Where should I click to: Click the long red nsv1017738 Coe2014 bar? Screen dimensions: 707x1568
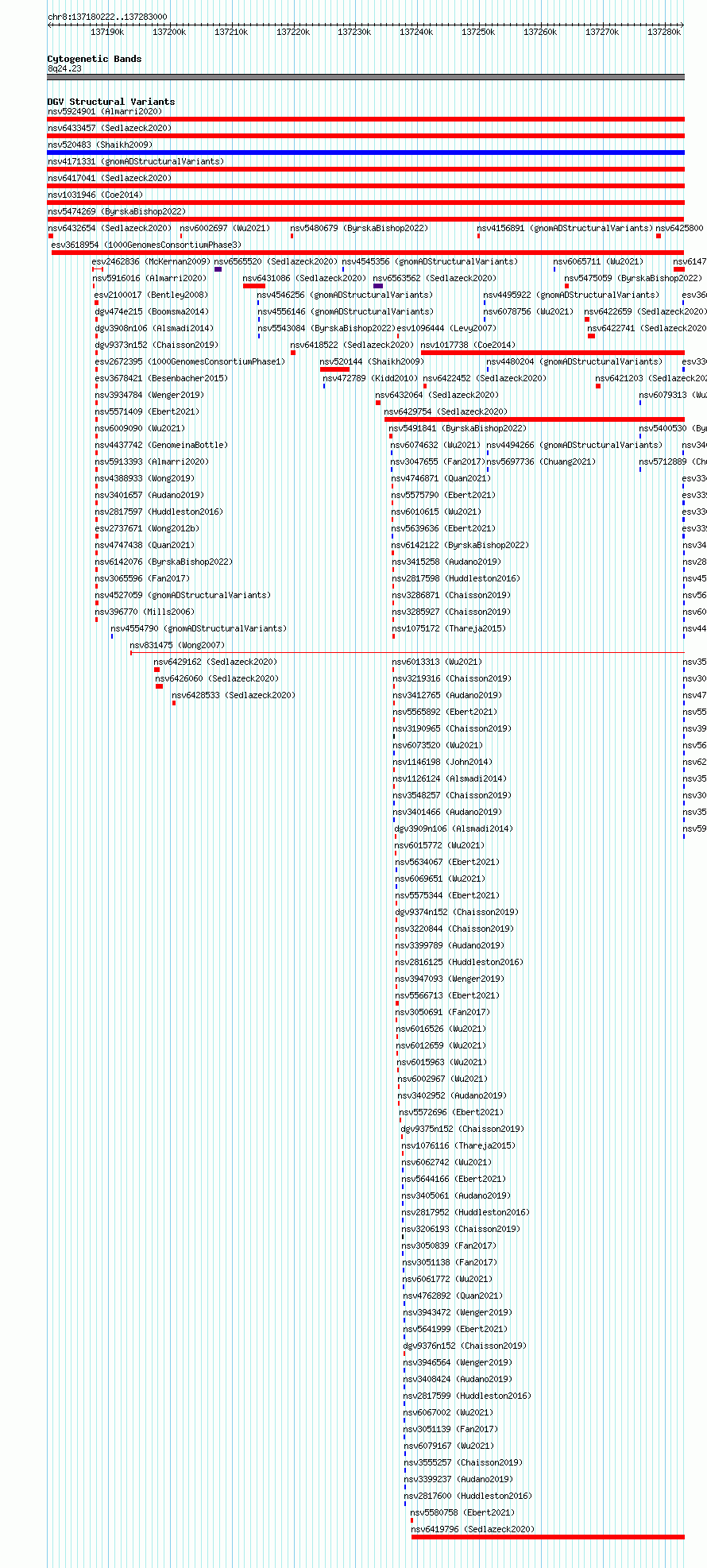[552, 353]
